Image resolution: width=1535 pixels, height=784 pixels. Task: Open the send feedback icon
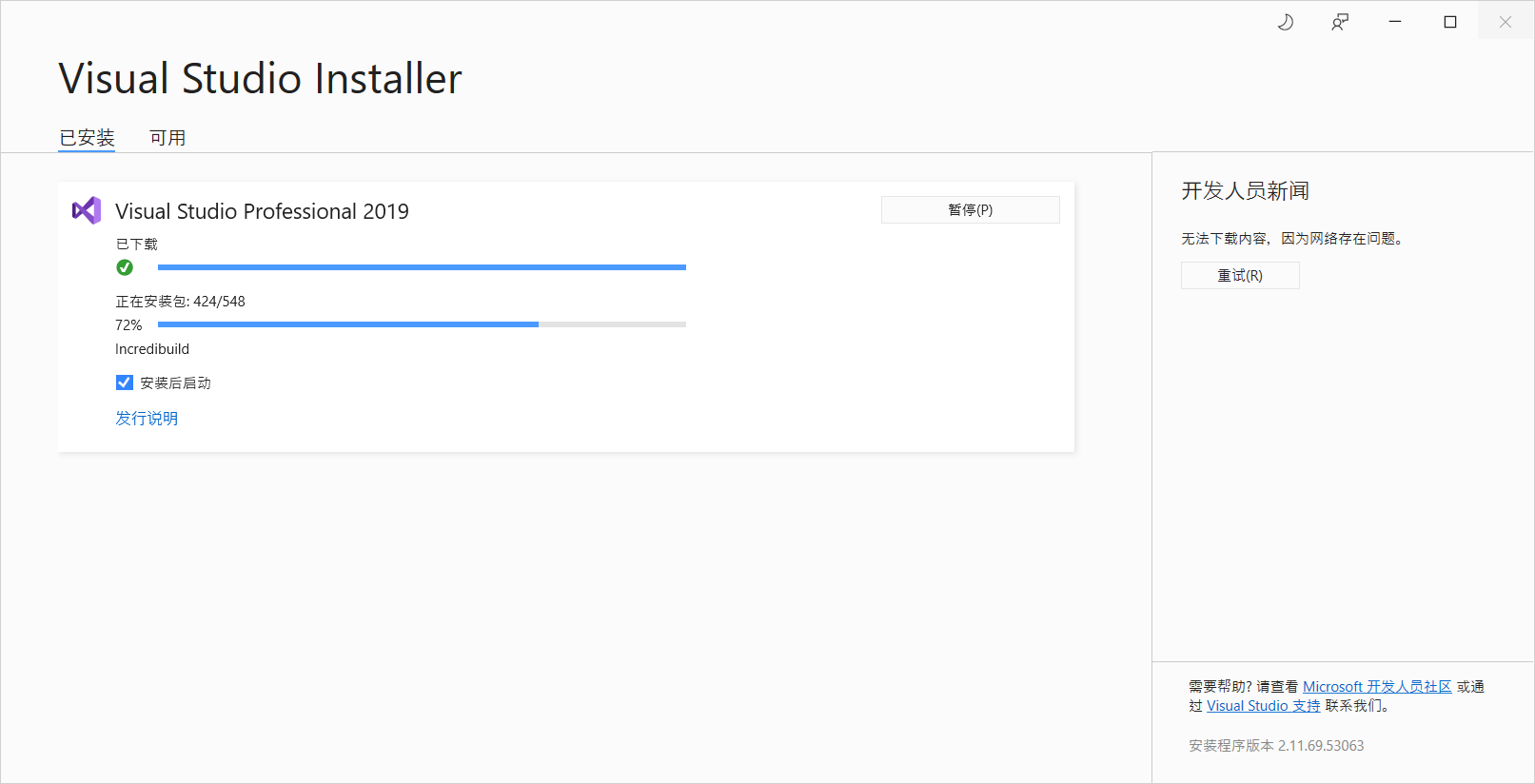[x=1340, y=22]
